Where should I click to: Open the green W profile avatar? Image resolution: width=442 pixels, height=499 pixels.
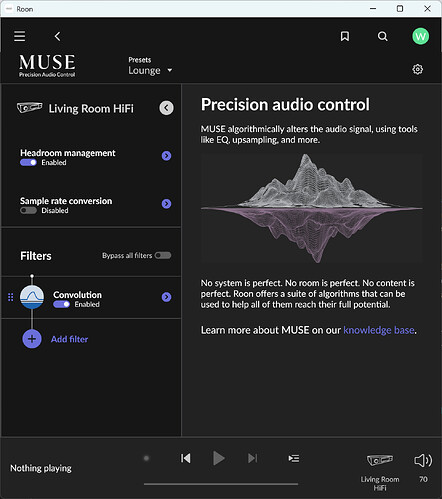click(x=420, y=36)
